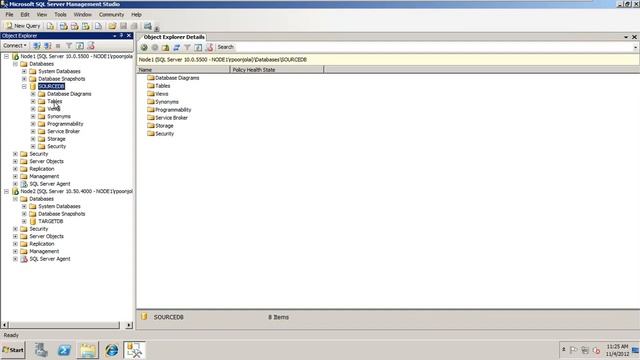
Task: Select SOURCEDB in the Object Explorer tree
Action: point(51,86)
